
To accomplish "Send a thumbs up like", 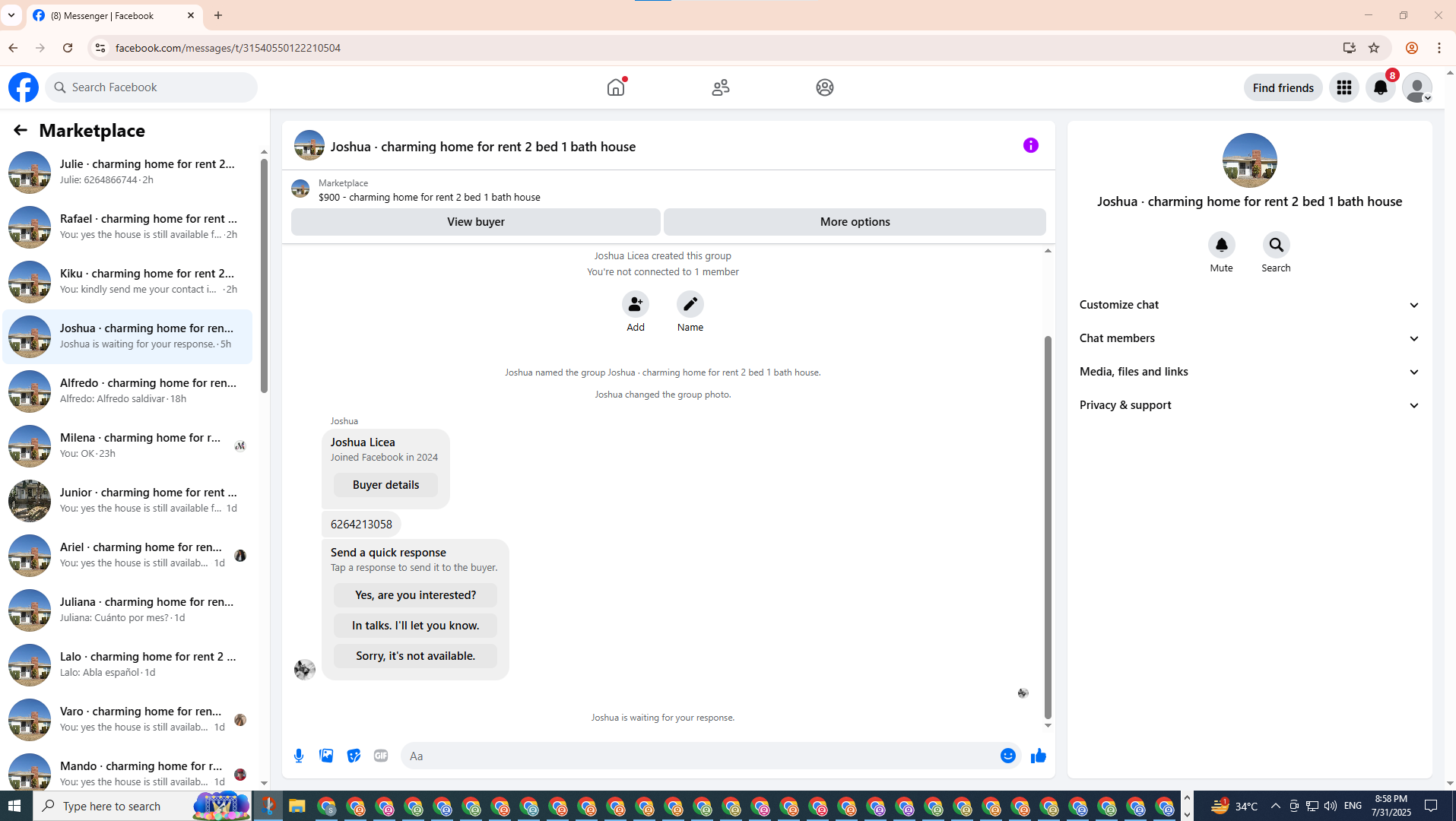I will click(x=1039, y=756).
